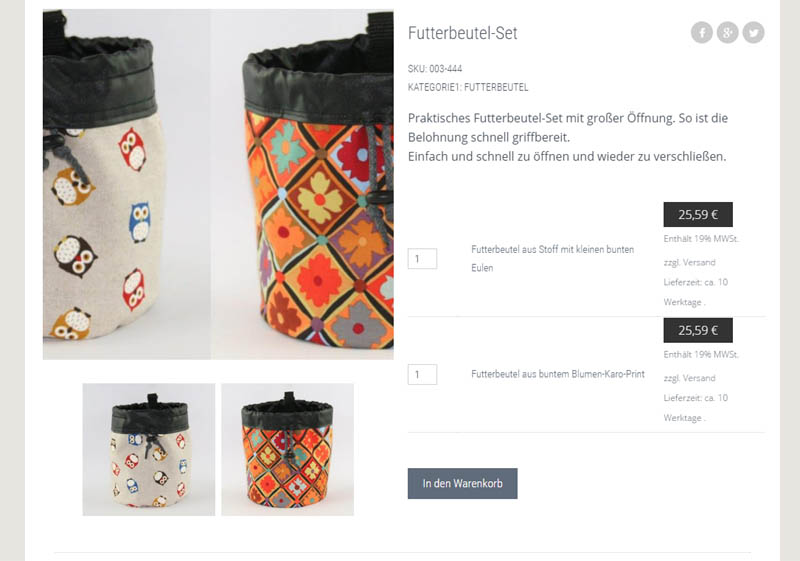Image resolution: width=800 pixels, height=561 pixels.
Task: Select flower-check print bag thumbnail
Action: (288, 449)
